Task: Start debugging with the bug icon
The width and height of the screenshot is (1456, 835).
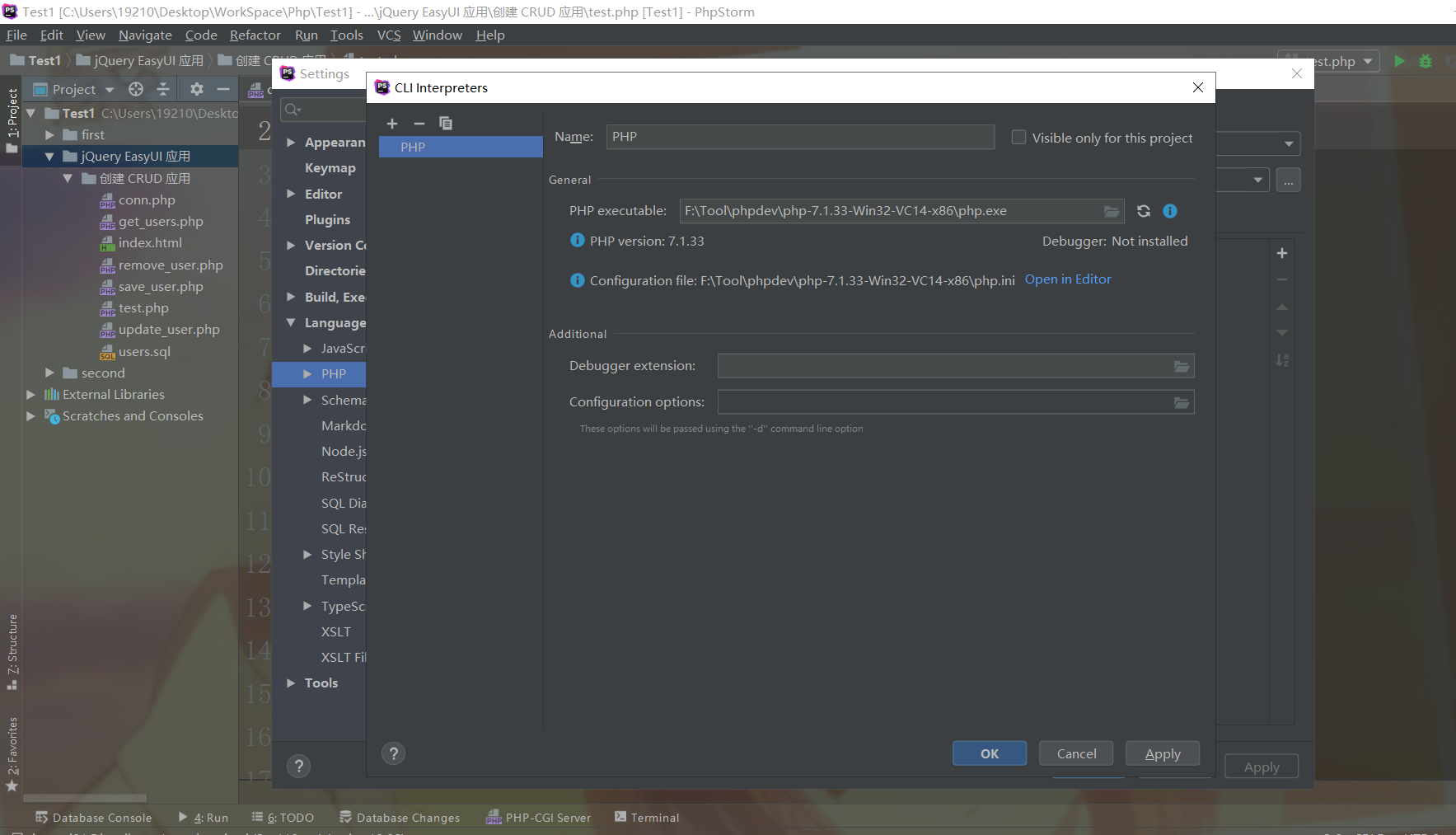Action: [x=1426, y=61]
